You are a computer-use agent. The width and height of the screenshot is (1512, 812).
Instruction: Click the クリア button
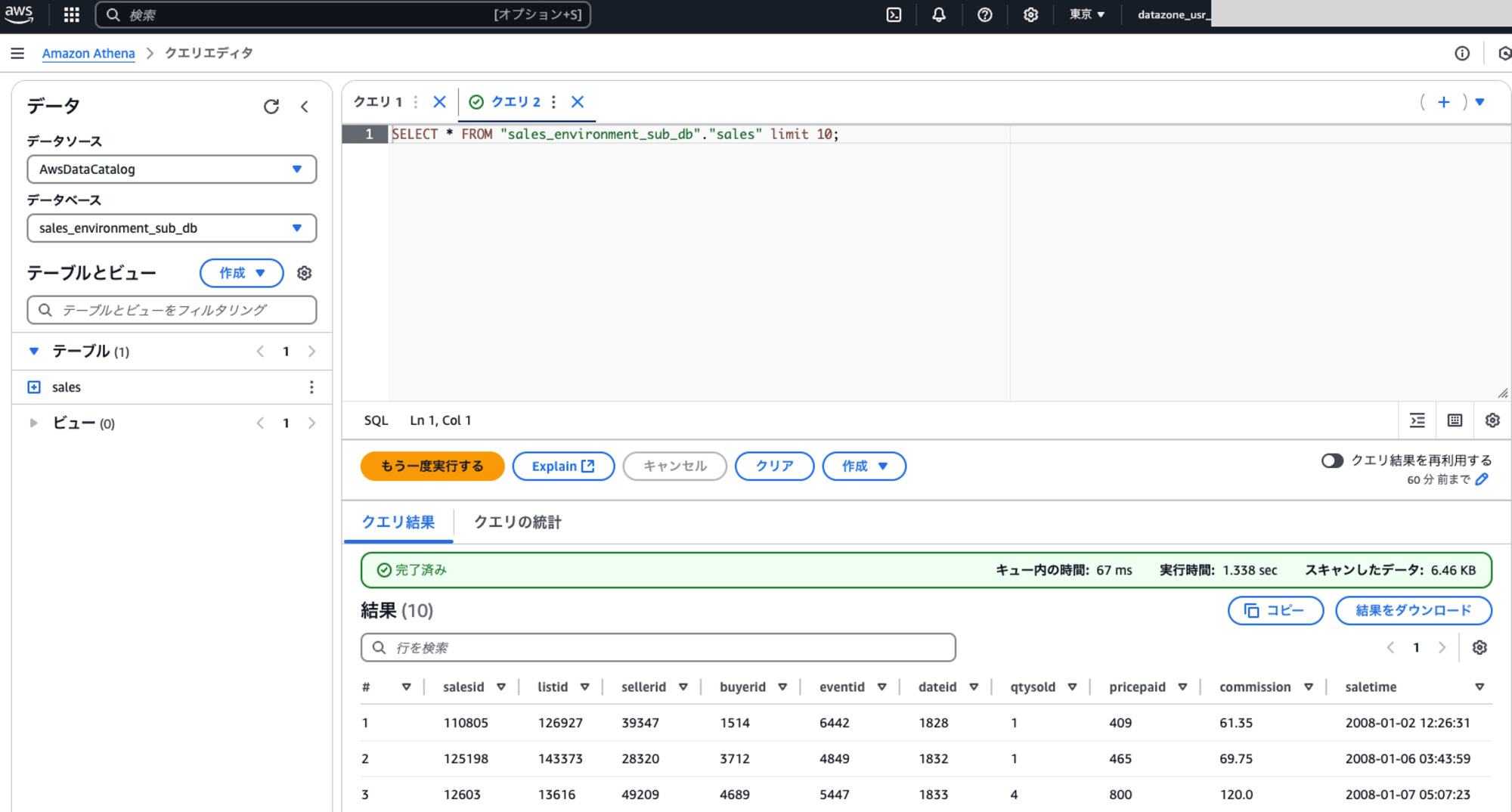(774, 466)
